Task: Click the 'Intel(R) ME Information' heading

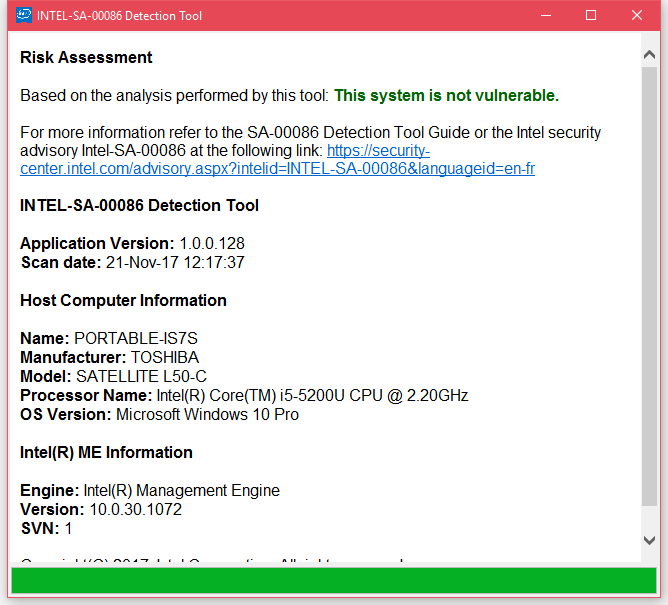Action: (x=106, y=452)
